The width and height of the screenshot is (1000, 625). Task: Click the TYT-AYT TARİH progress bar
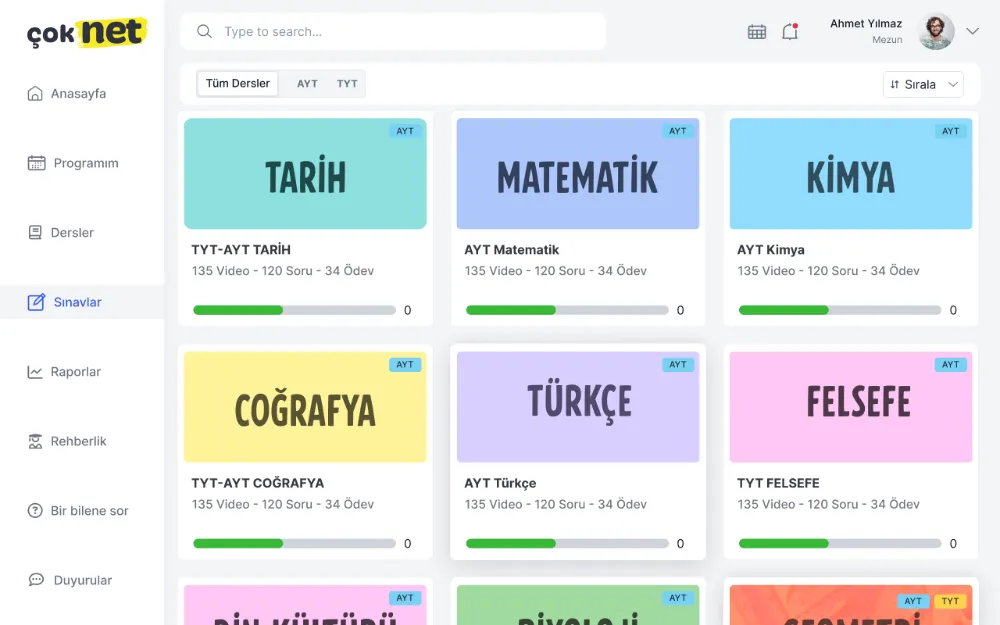294,311
